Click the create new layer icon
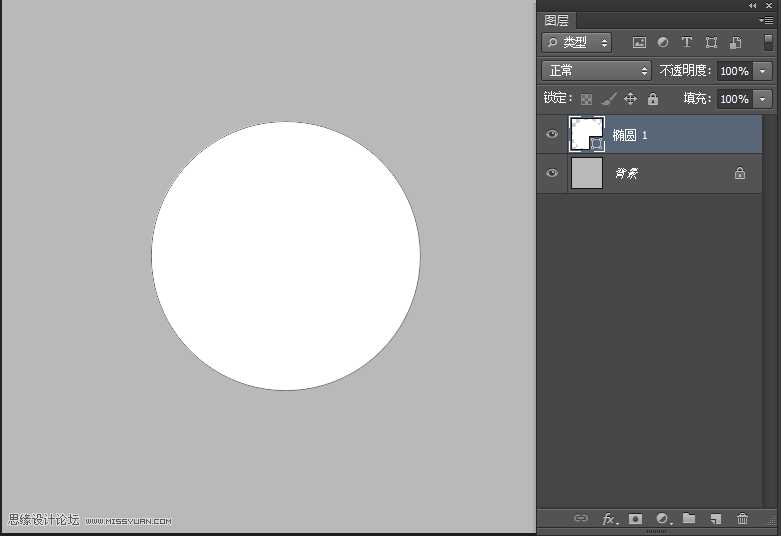Screen dimensions: 781x536 pyautogui.click(x=716, y=519)
